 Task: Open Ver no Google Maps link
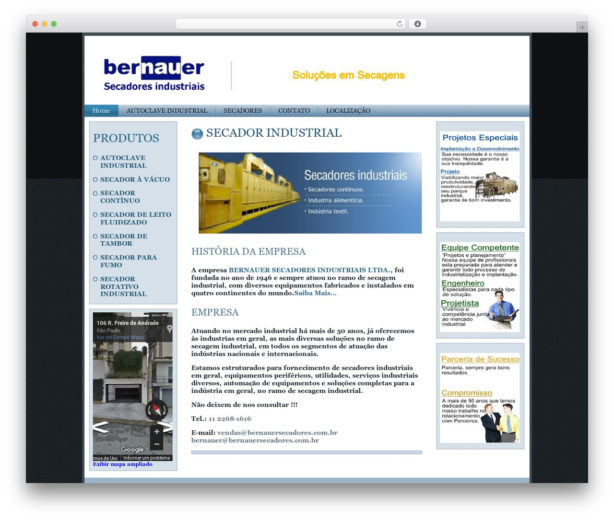tap(120, 338)
